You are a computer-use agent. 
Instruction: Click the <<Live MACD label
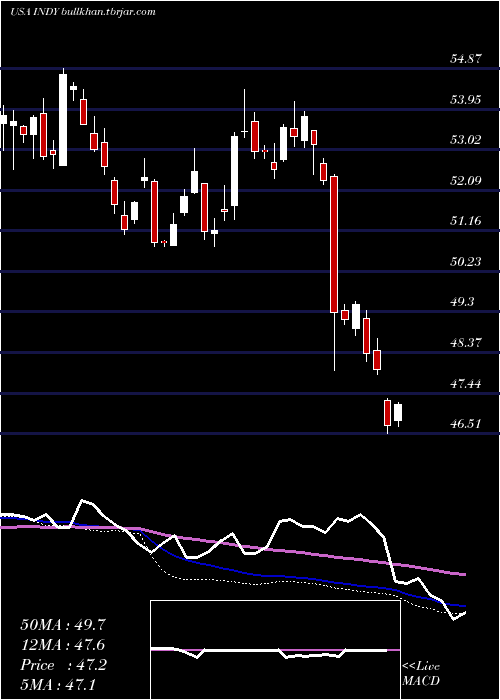pos(421,673)
